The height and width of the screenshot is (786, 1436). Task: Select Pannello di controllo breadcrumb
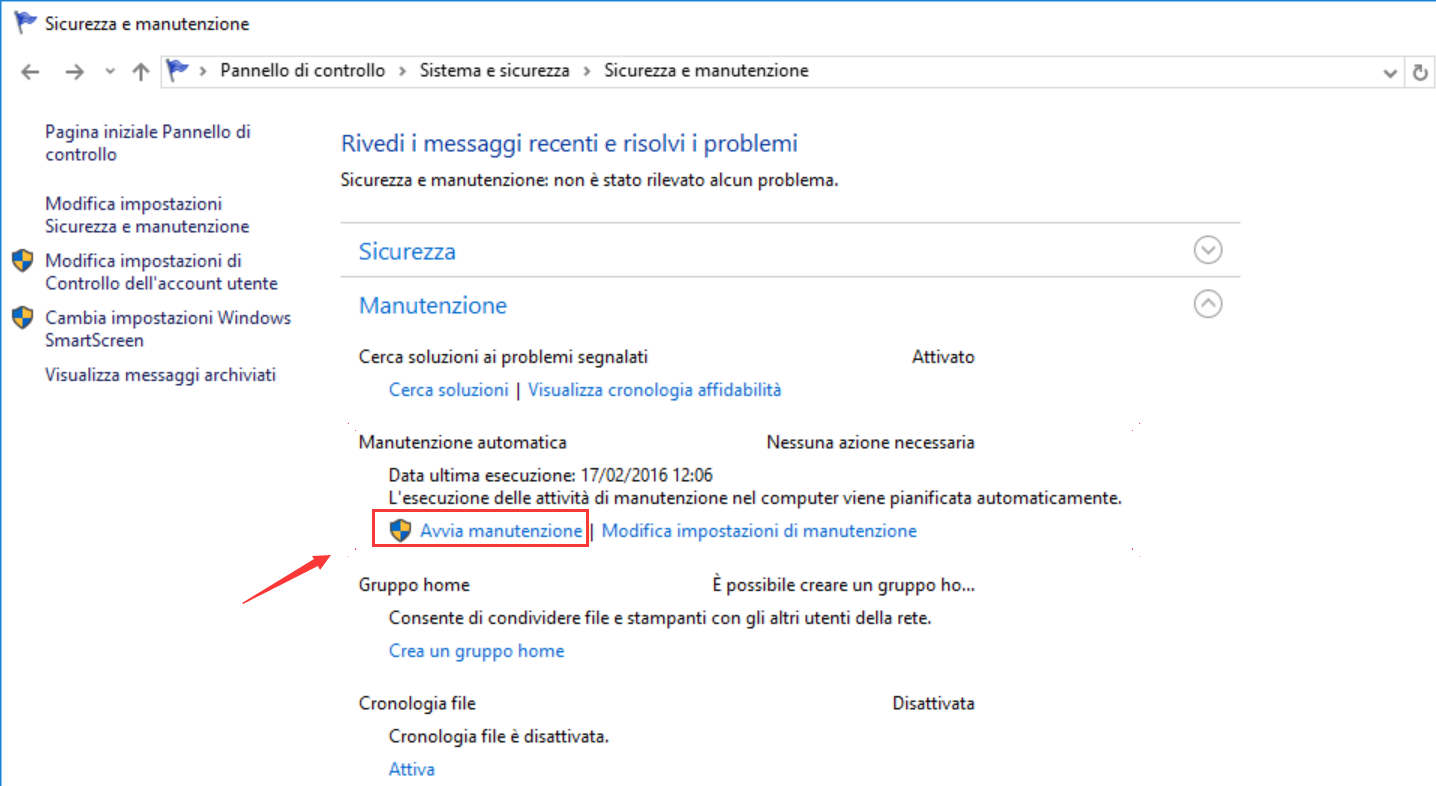(302, 71)
